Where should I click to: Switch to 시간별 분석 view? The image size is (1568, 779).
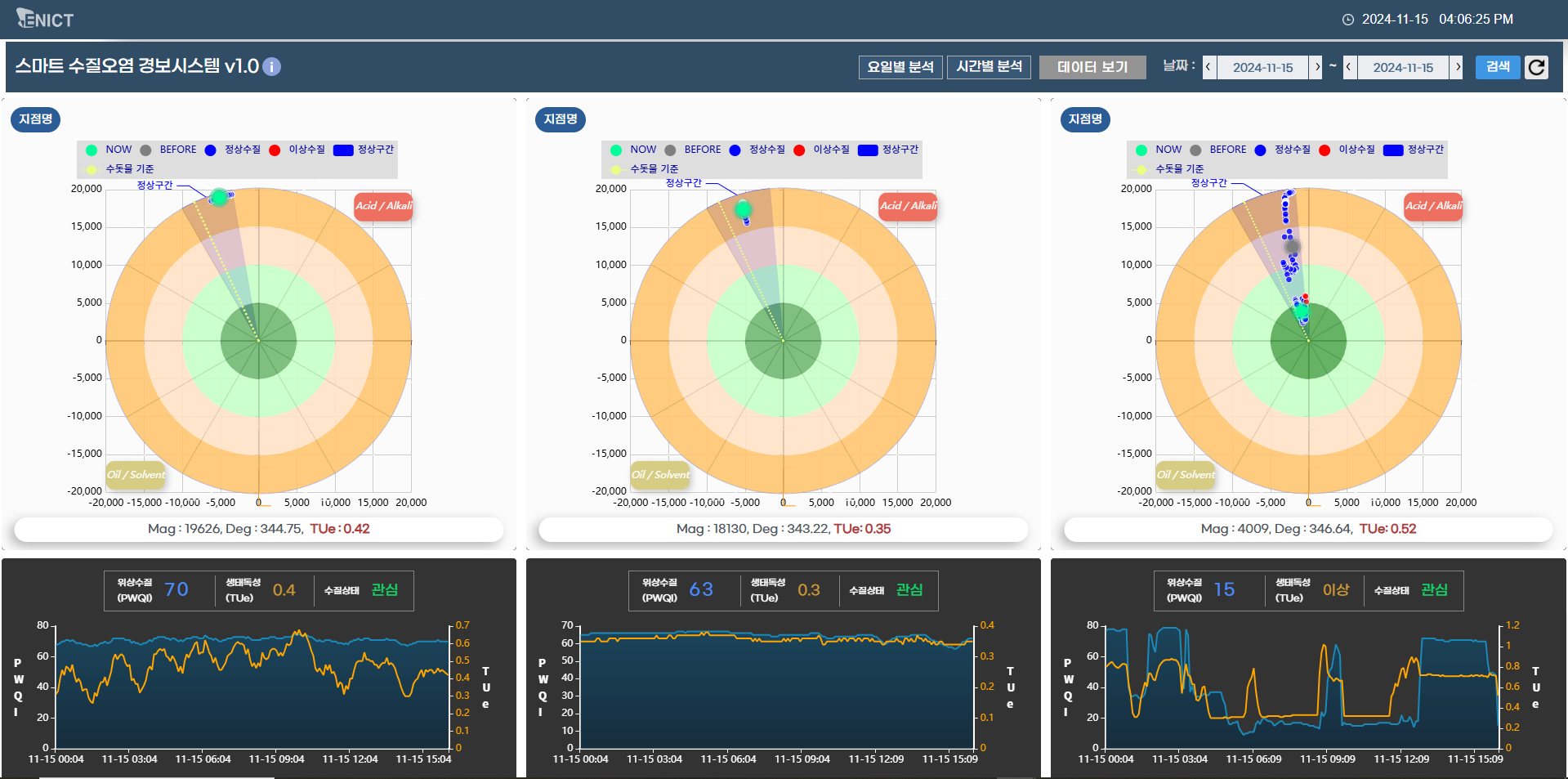(989, 67)
